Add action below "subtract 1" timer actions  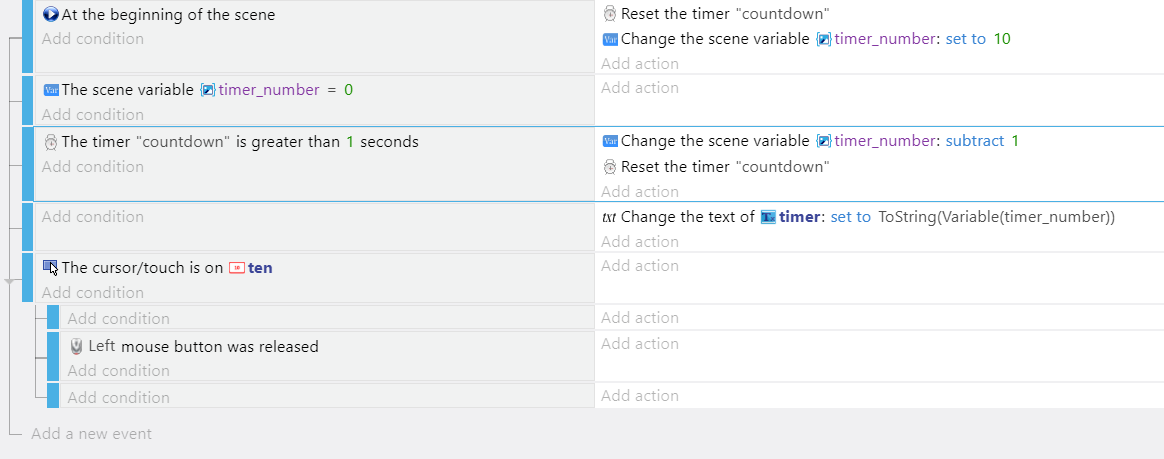[x=640, y=192]
